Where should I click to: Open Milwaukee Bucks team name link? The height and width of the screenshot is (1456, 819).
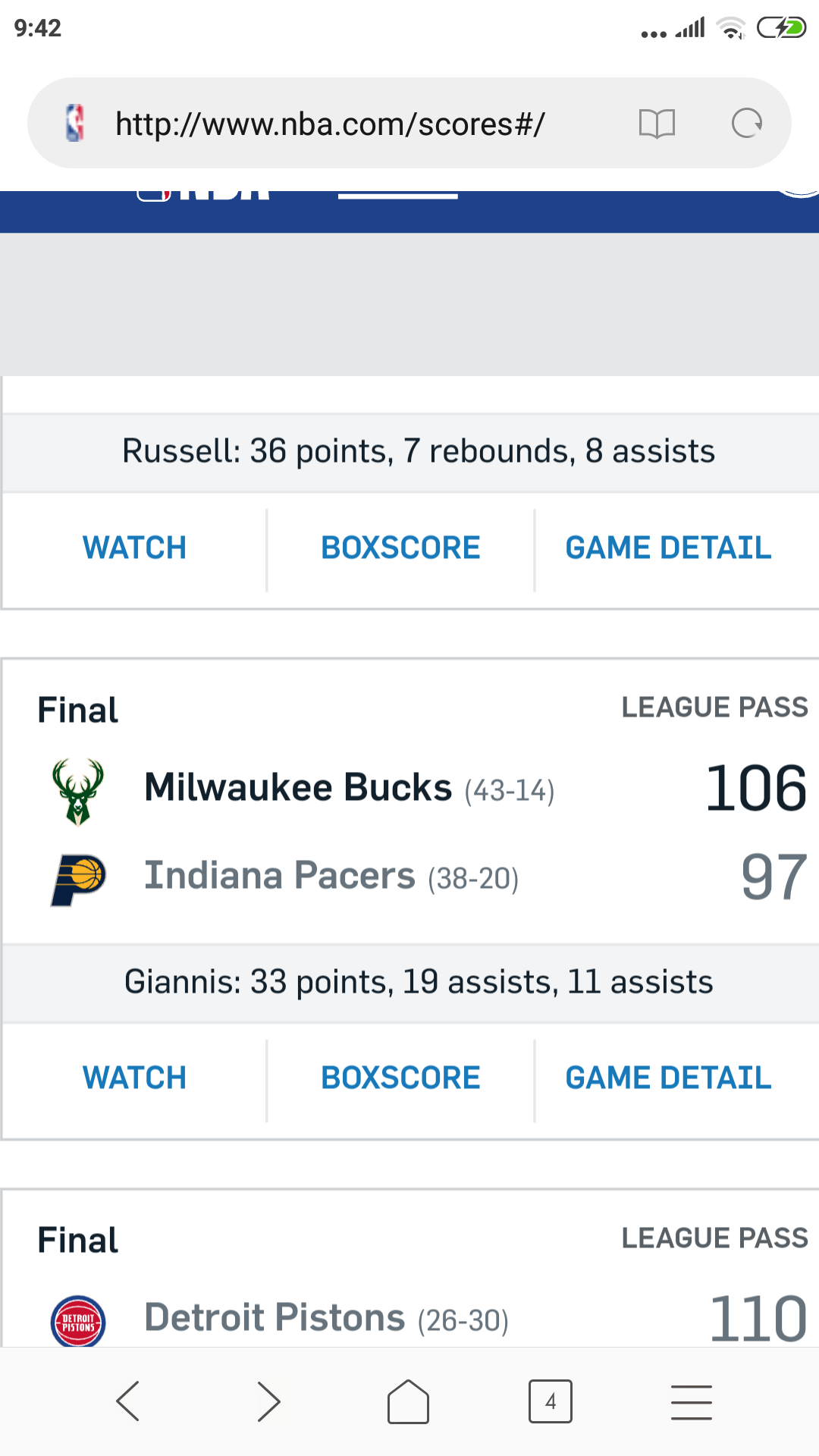pyautogui.click(x=298, y=788)
